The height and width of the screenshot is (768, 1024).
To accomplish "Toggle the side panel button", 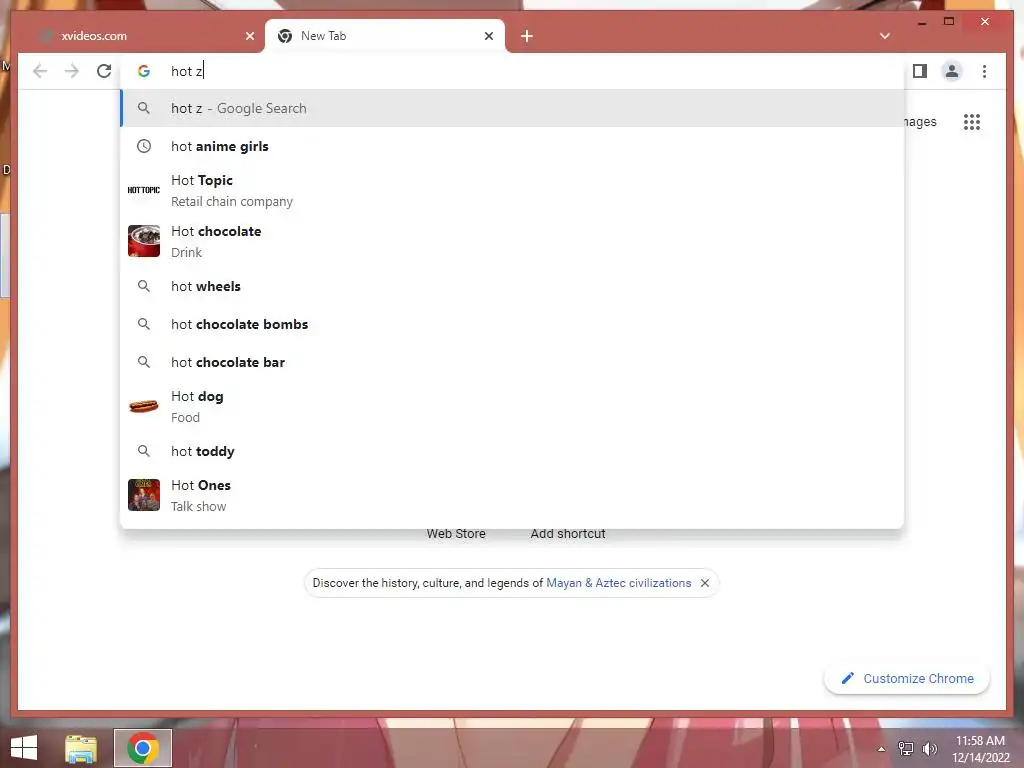I will pos(920,71).
